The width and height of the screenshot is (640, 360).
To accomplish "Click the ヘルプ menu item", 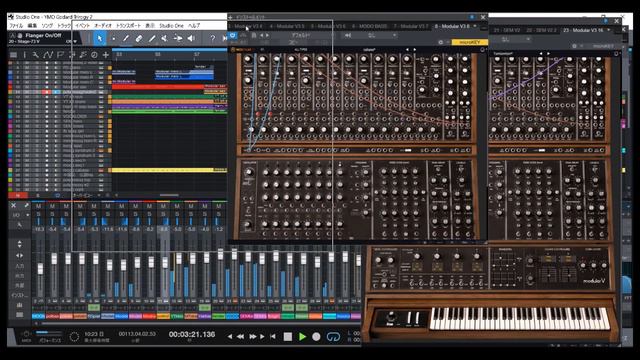I will pos(194,26).
